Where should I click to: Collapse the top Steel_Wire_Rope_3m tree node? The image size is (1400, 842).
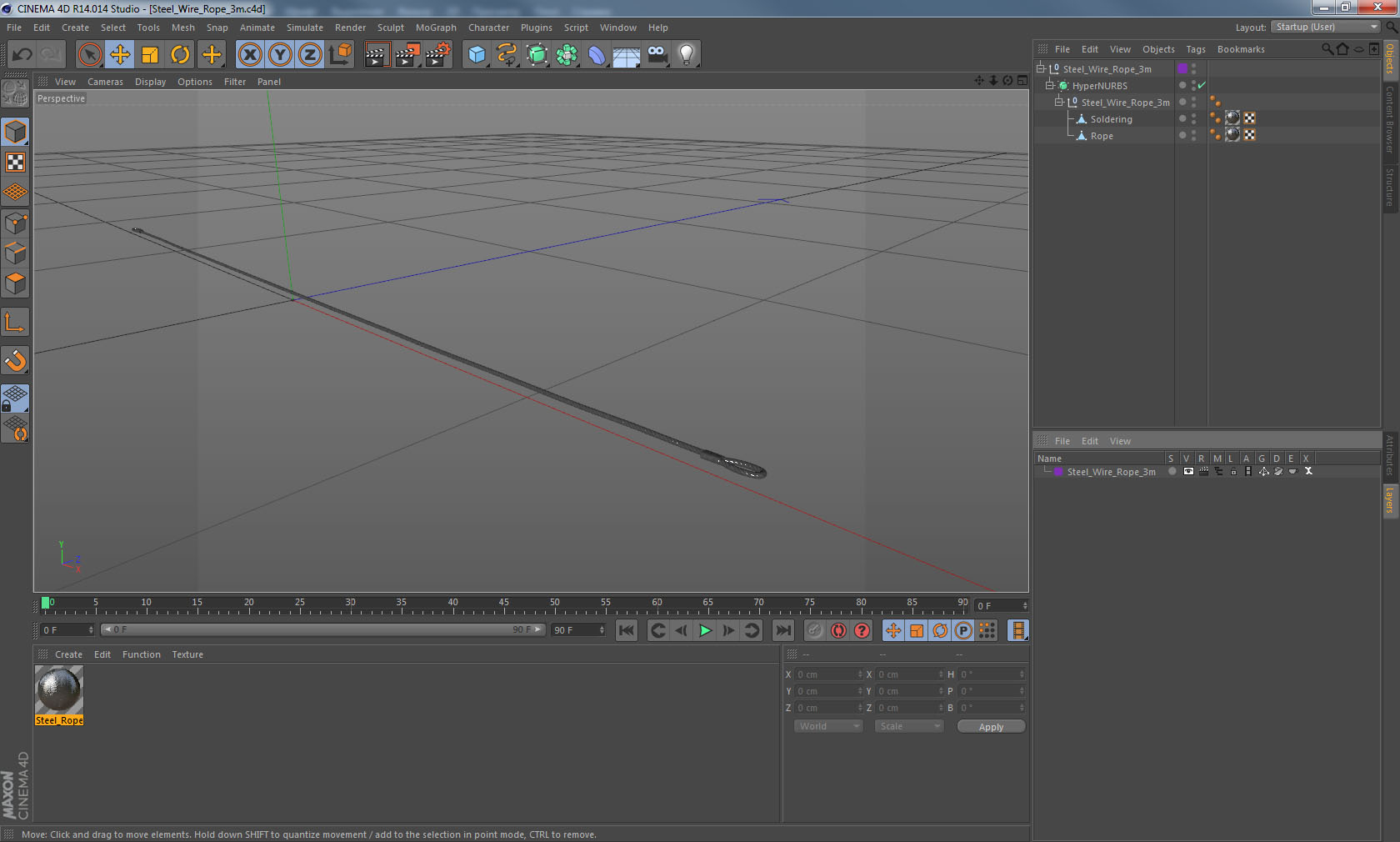1041,69
